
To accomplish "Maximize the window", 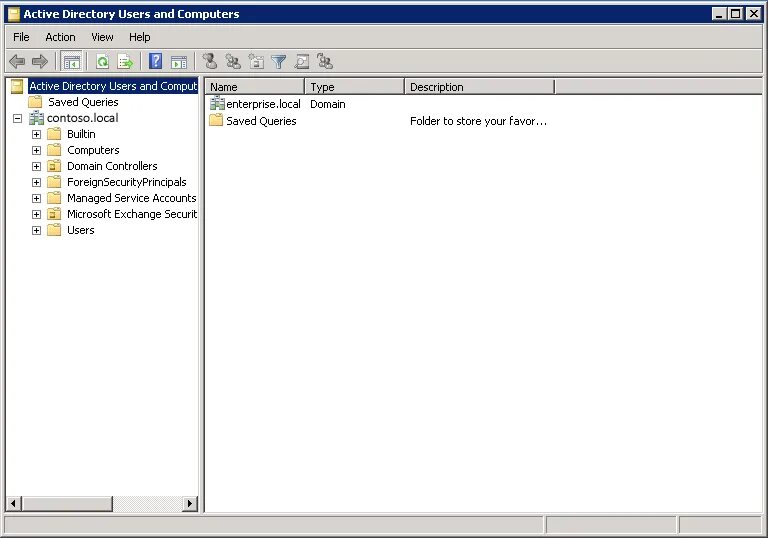I will [x=736, y=14].
